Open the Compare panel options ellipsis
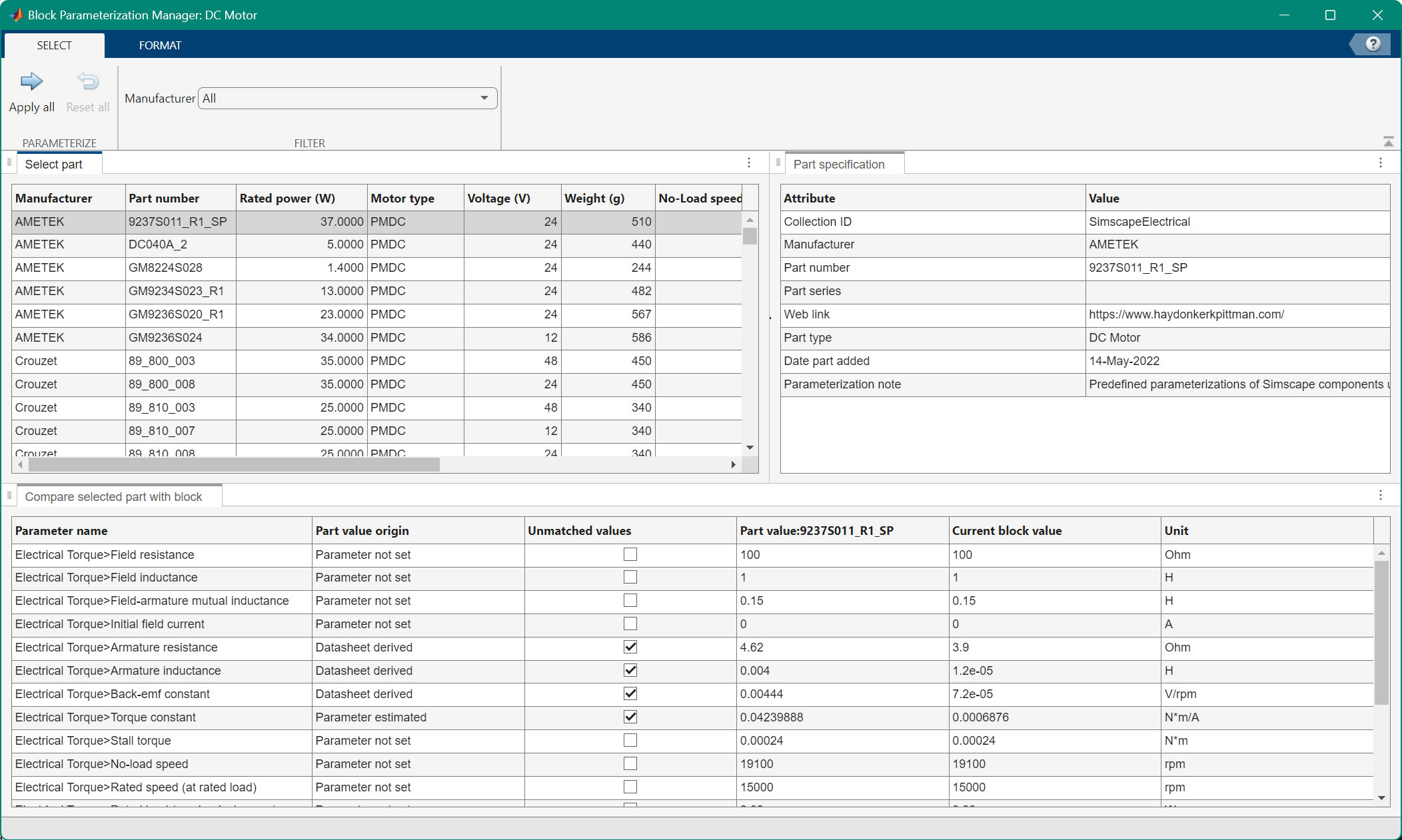1402x840 pixels. pos(1381,495)
